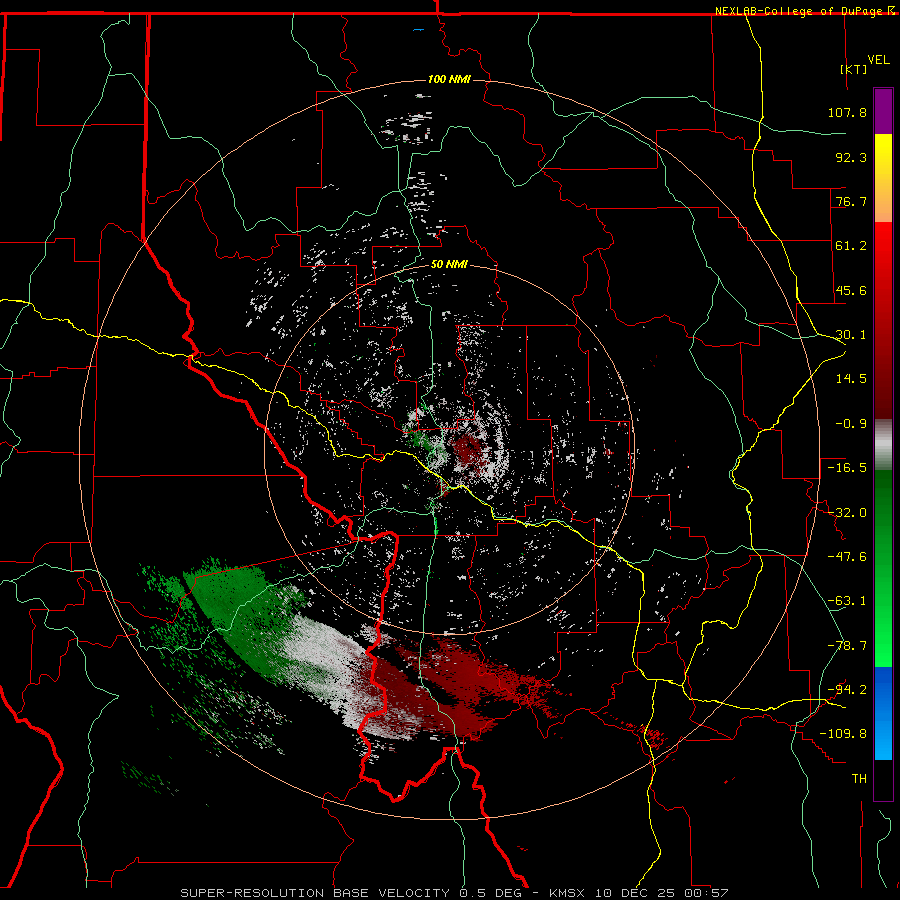Click the 14.5 velocity scale value

(x=851, y=379)
